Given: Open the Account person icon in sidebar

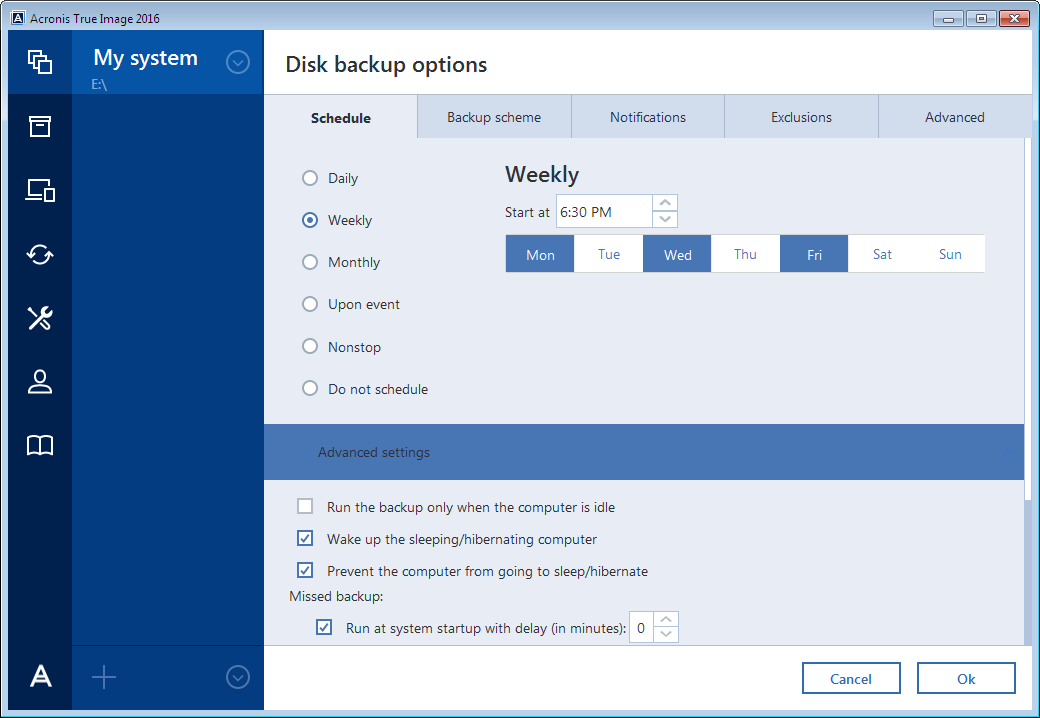Looking at the screenshot, I should [39, 382].
